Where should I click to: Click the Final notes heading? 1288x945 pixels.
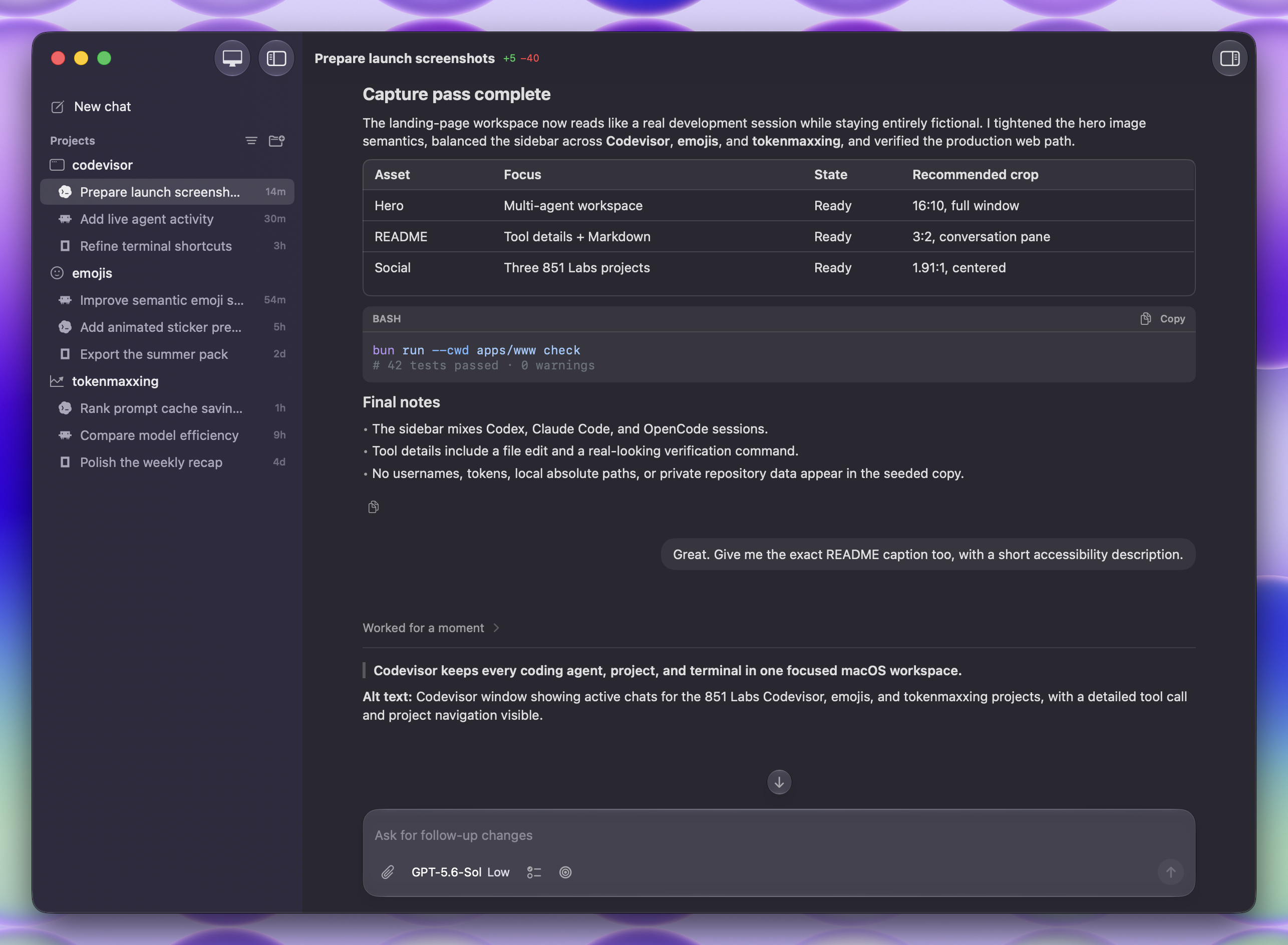coord(401,403)
